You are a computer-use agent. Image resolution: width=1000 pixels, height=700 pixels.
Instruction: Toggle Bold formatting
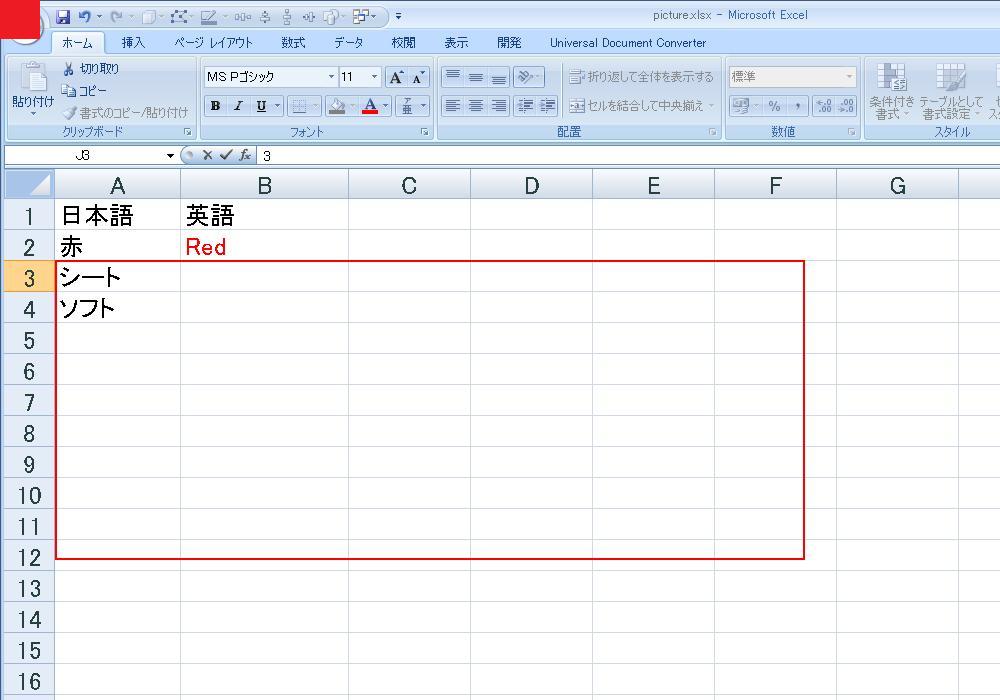tap(216, 106)
